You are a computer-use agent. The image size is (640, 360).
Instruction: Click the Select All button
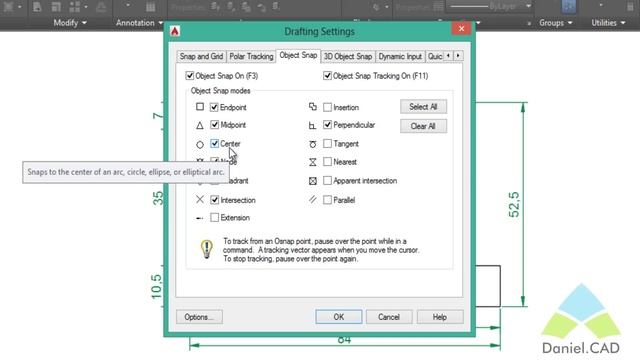pyautogui.click(x=423, y=107)
